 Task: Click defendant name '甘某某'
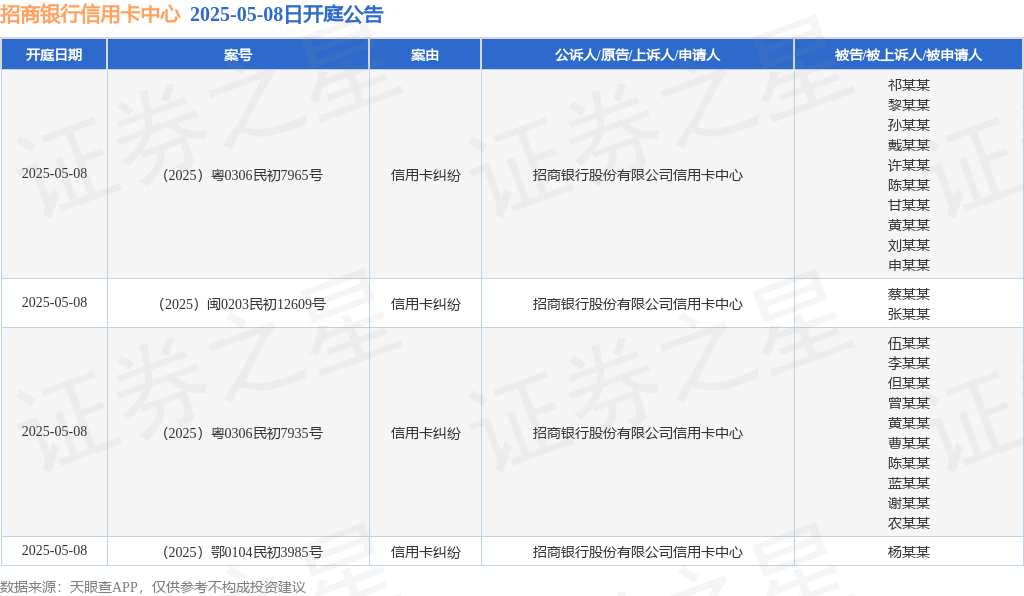pos(908,205)
